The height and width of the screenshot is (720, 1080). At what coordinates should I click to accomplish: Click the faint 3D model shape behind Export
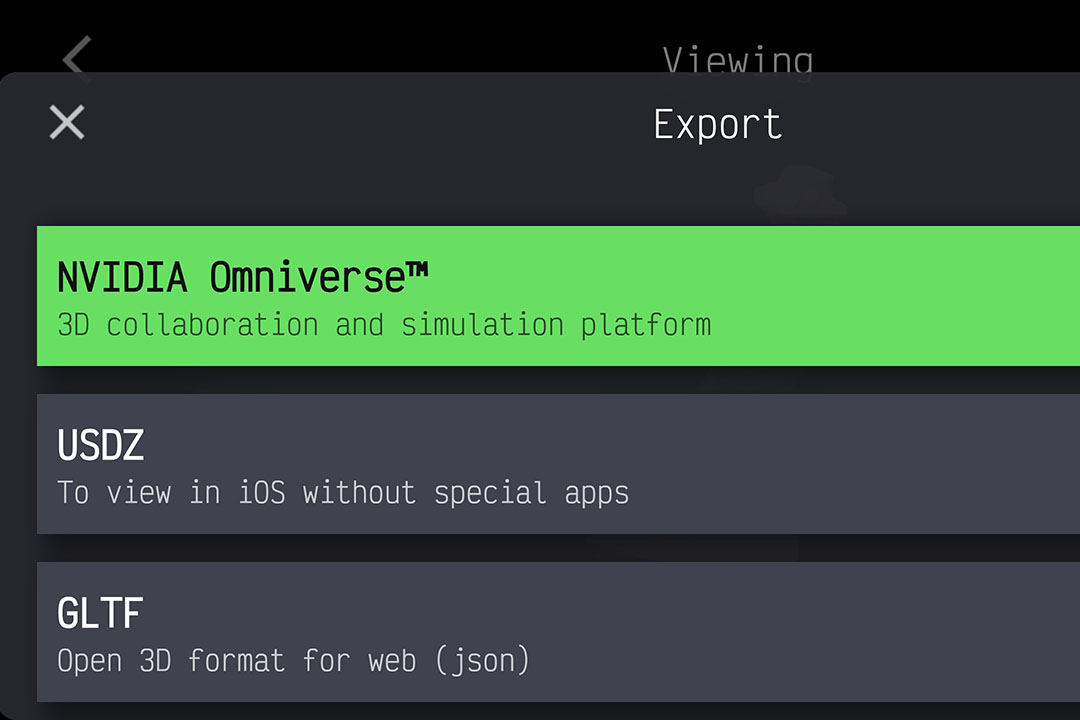coord(800,193)
